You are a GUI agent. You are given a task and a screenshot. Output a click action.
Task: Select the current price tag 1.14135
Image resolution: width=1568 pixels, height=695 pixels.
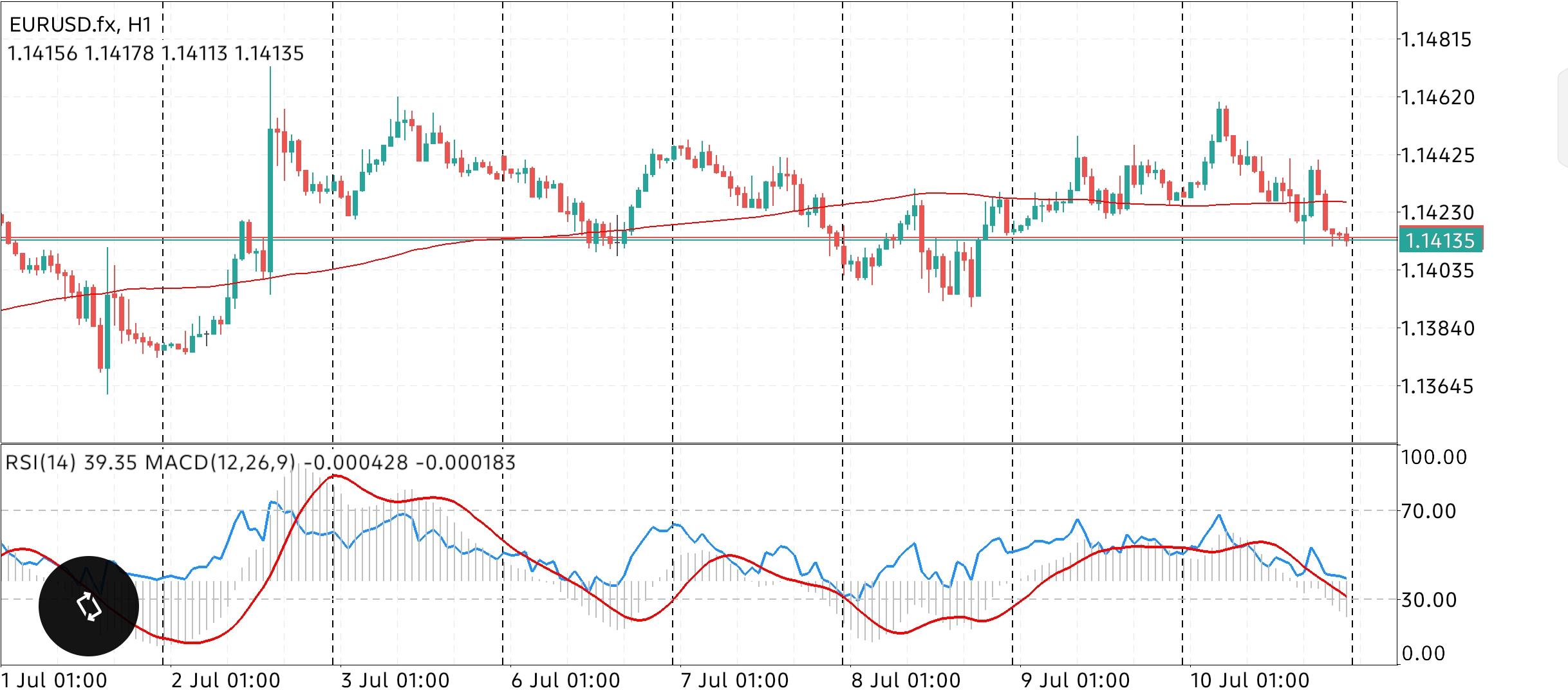(1442, 240)
